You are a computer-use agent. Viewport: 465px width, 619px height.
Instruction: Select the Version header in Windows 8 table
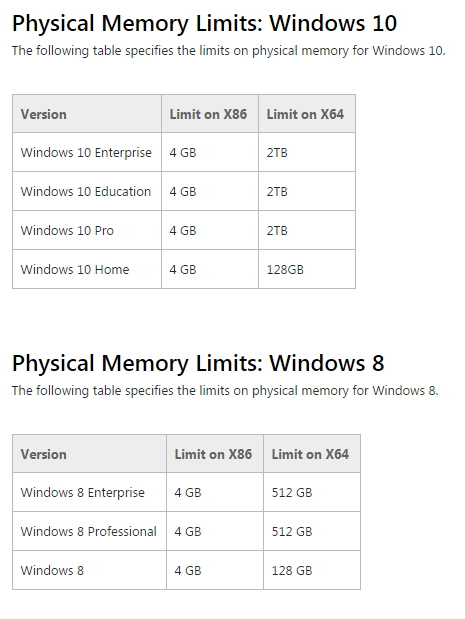click(x=89, y=454)
